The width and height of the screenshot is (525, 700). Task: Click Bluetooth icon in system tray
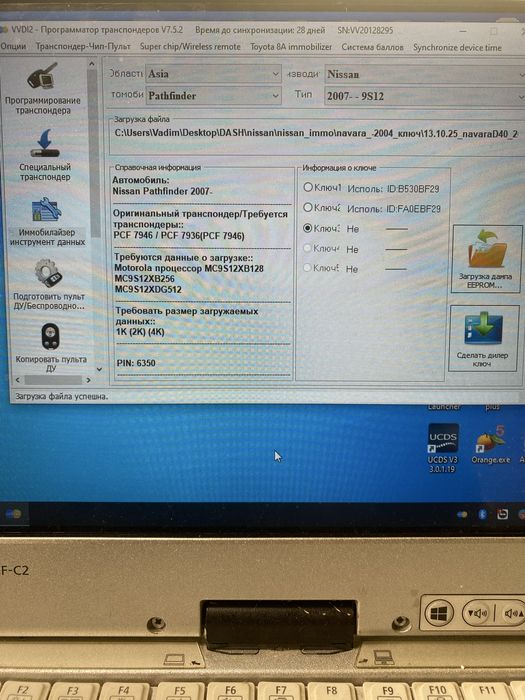coord(482,514)
